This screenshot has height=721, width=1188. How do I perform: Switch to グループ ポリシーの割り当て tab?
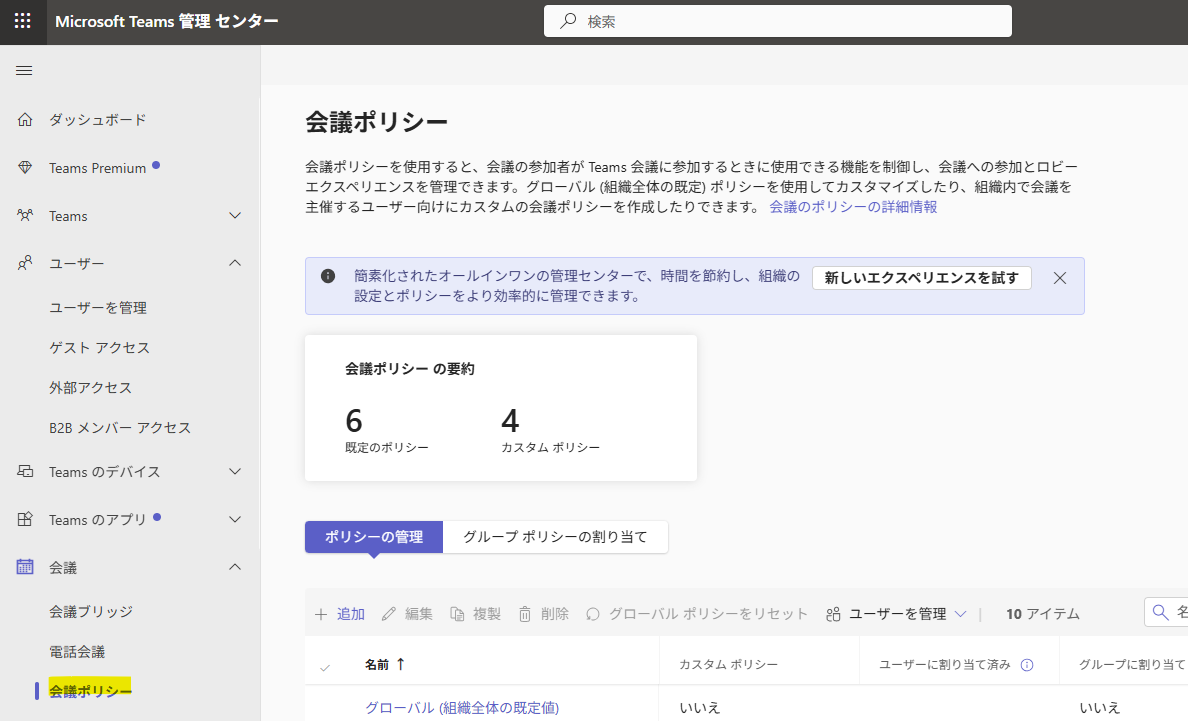[555, 537]
